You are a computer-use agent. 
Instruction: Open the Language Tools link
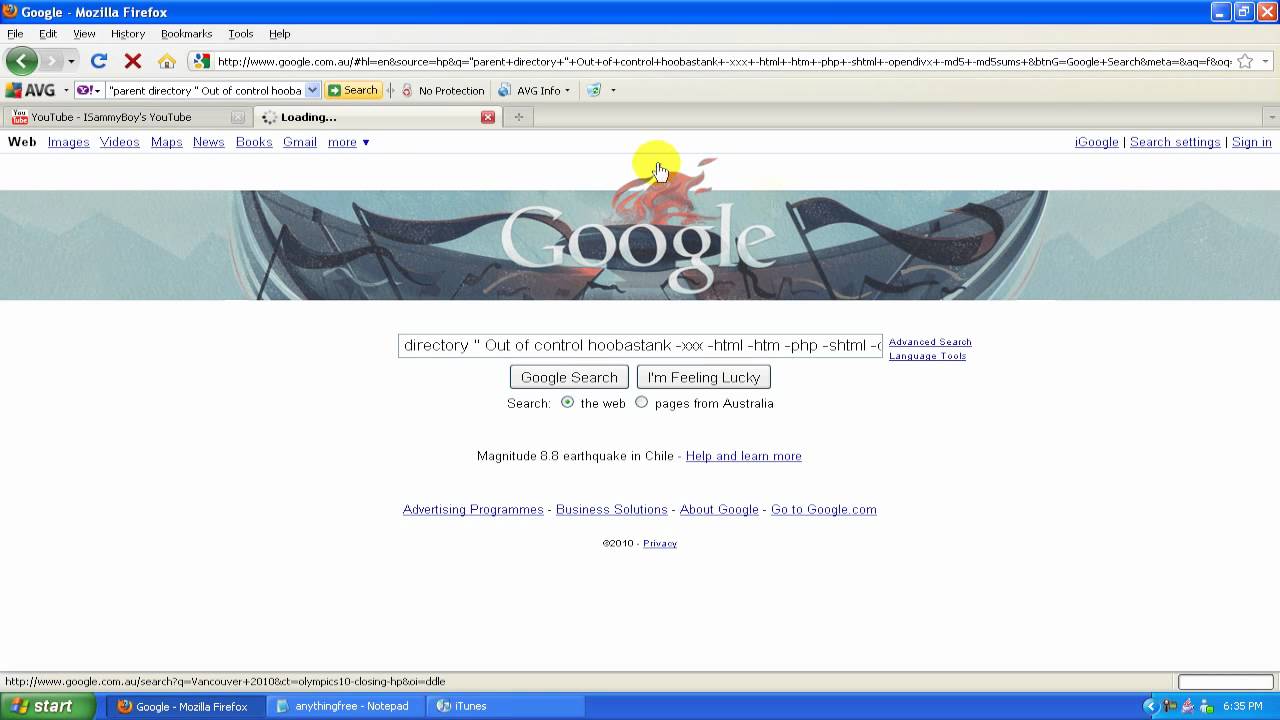[927, 356]
